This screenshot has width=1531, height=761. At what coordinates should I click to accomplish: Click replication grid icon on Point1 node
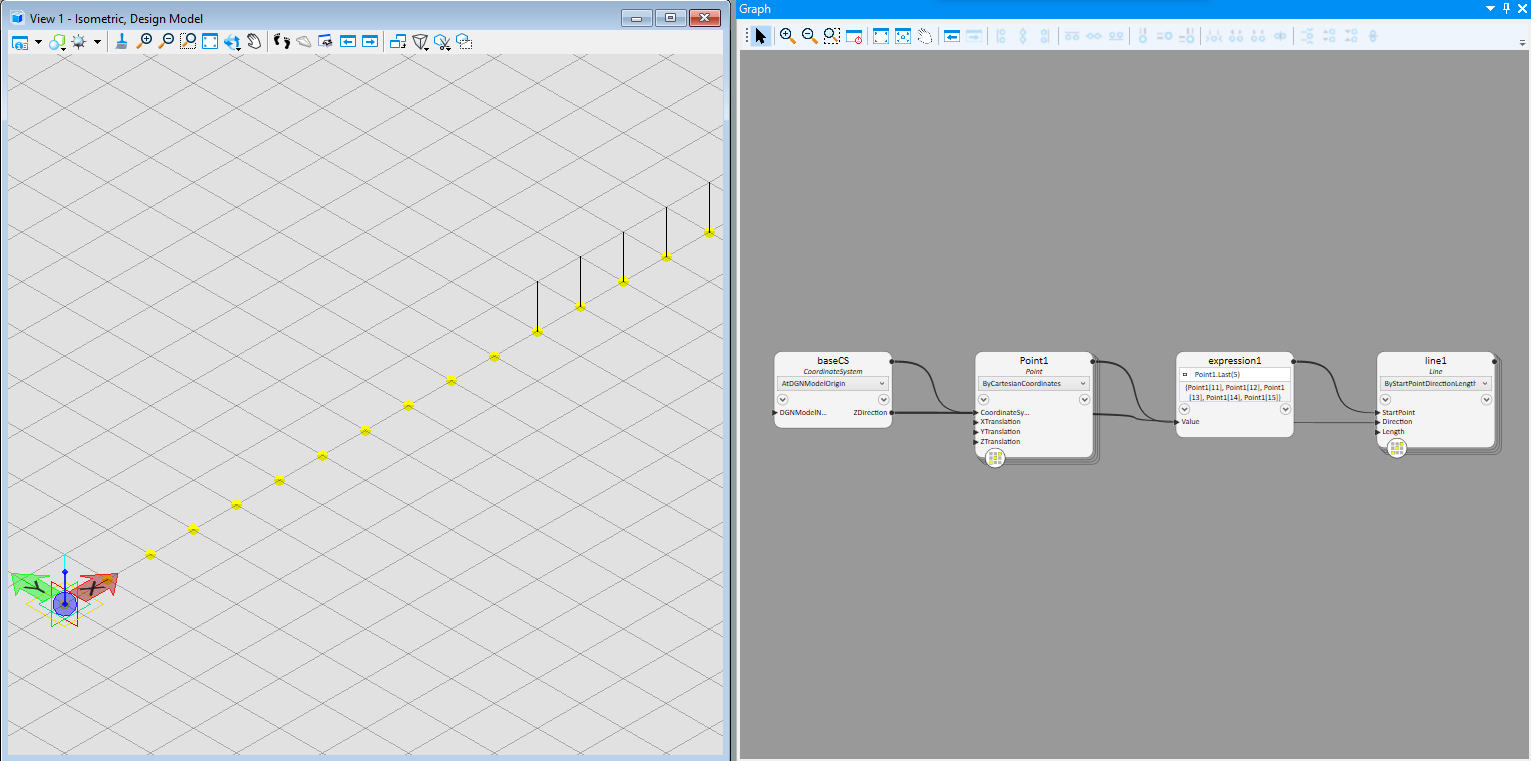point(995,458)
